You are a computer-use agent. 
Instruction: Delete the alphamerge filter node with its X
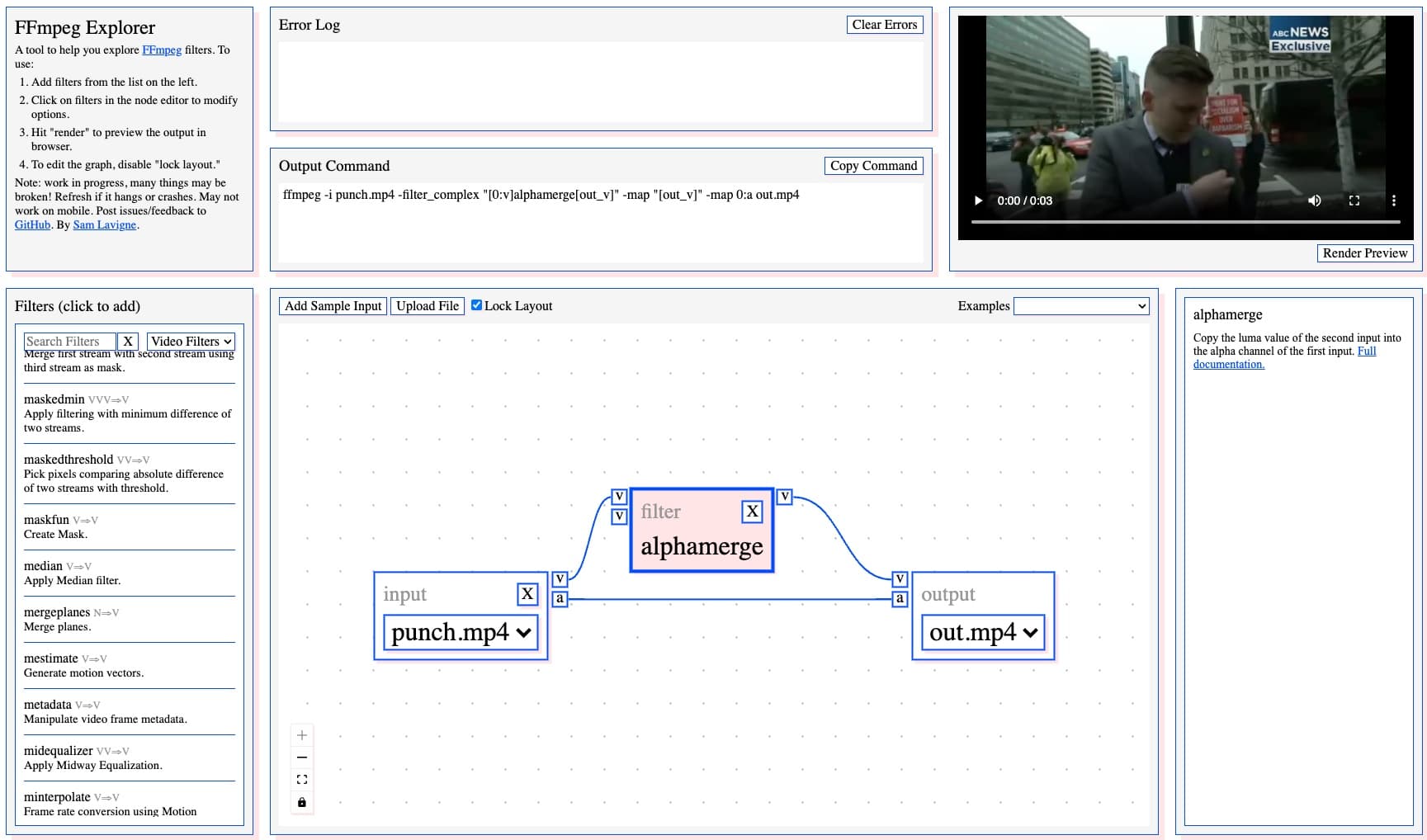click(752, 512)
